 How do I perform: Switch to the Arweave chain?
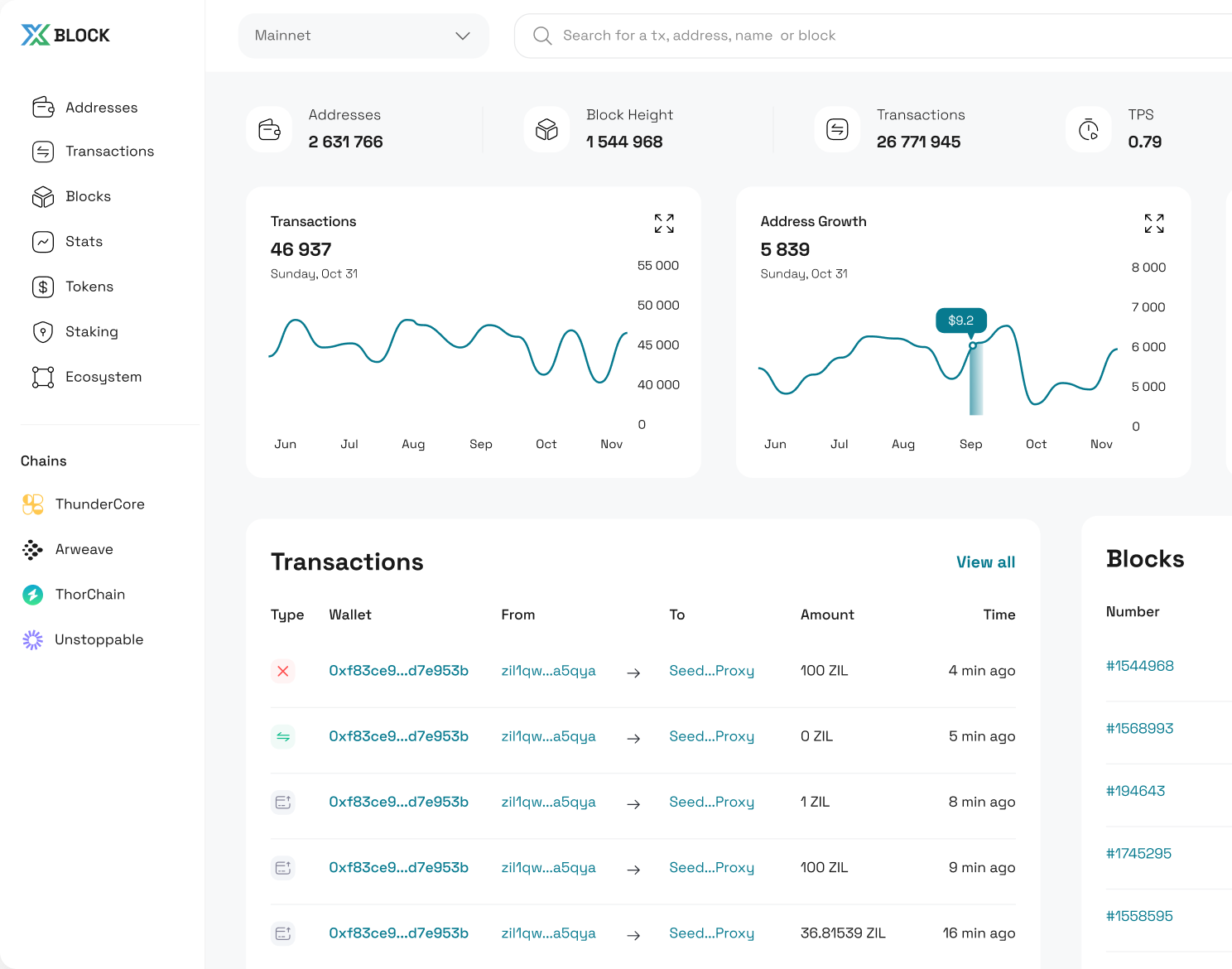[84, 550]
